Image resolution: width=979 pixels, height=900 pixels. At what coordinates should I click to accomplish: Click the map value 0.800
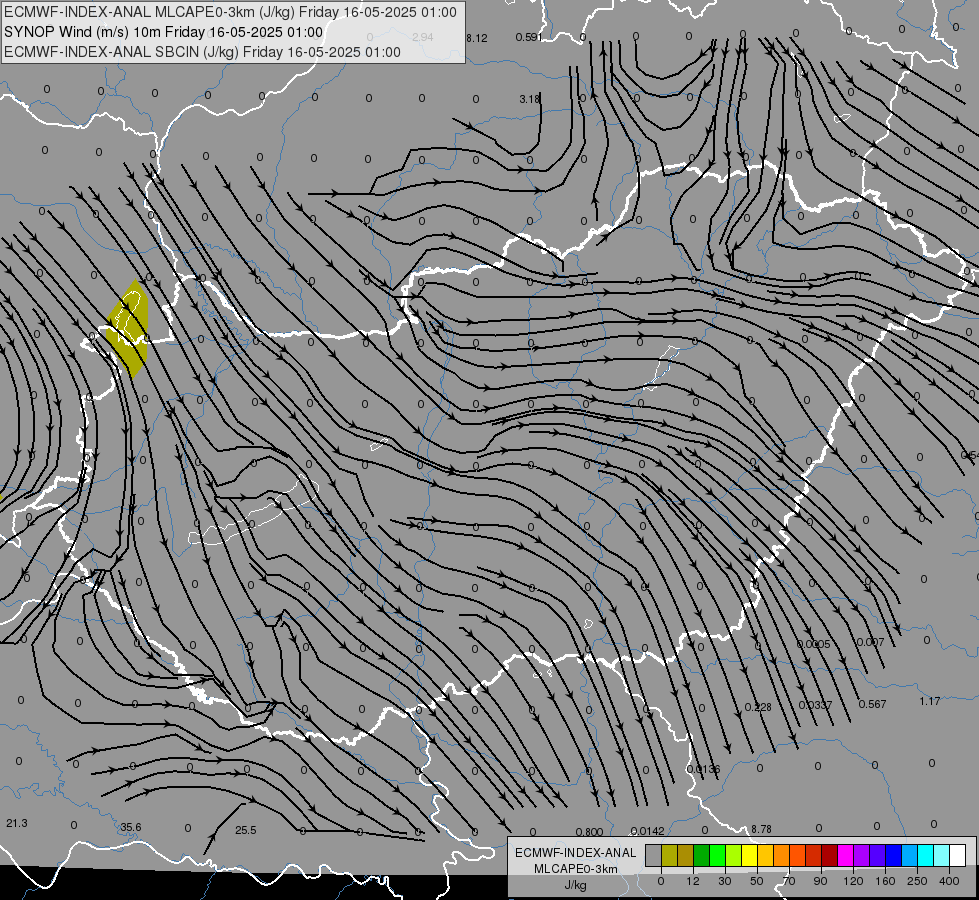point(589,832)
